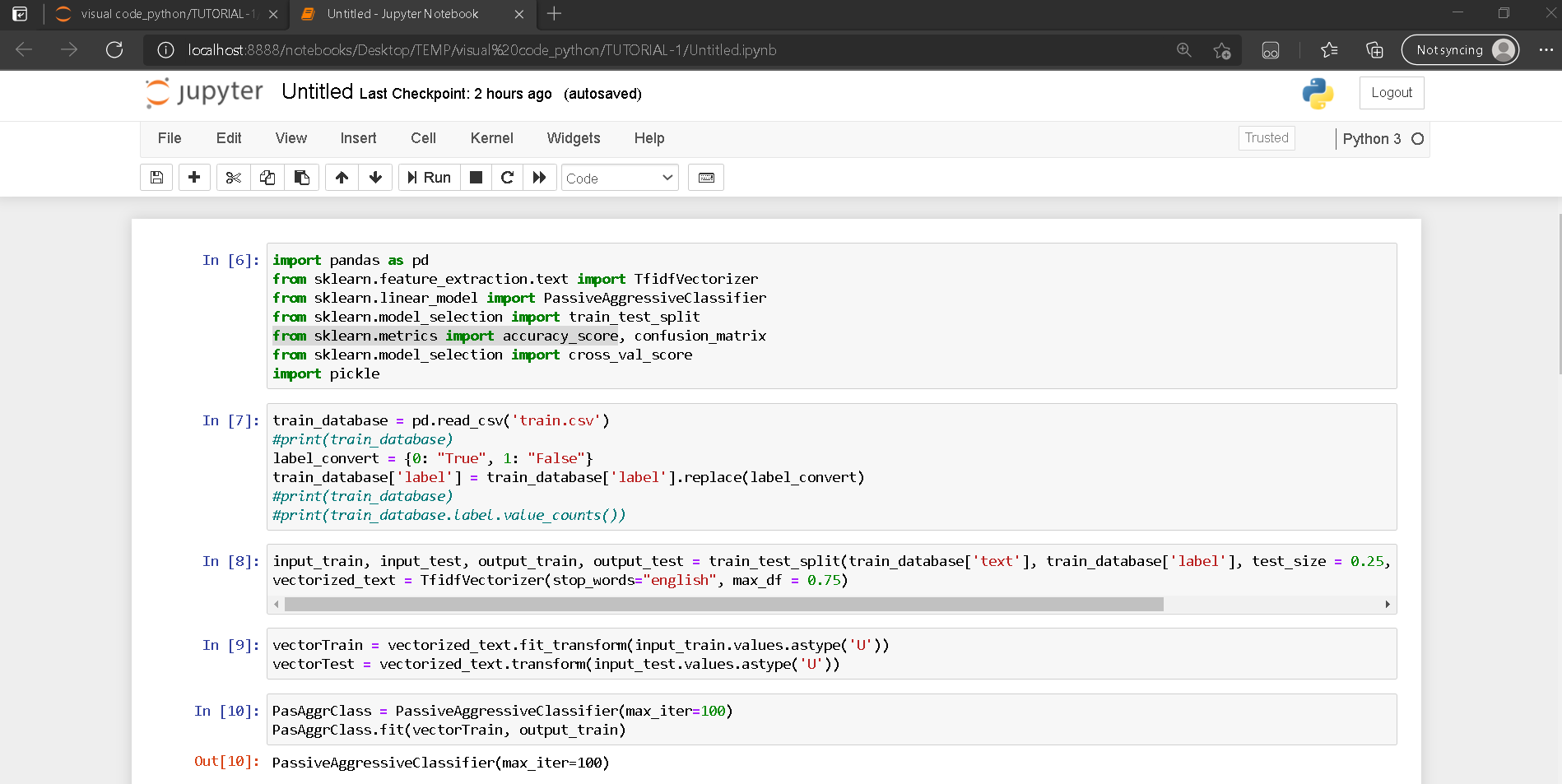Viewport: 1562px width, 784px height.
Task: Click the Jupyter logo
Action: (204, 92)
